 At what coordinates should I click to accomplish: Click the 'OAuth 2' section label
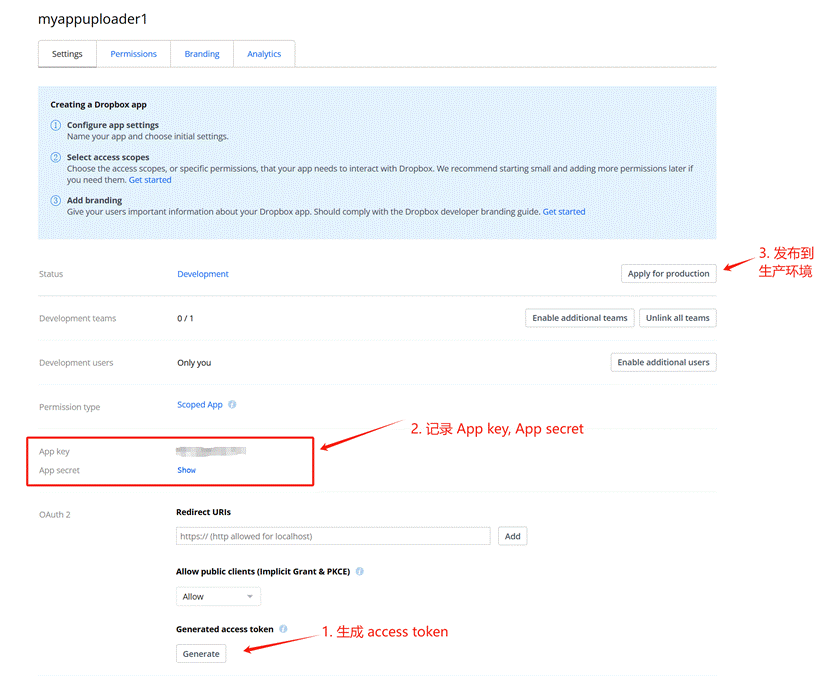55,515
